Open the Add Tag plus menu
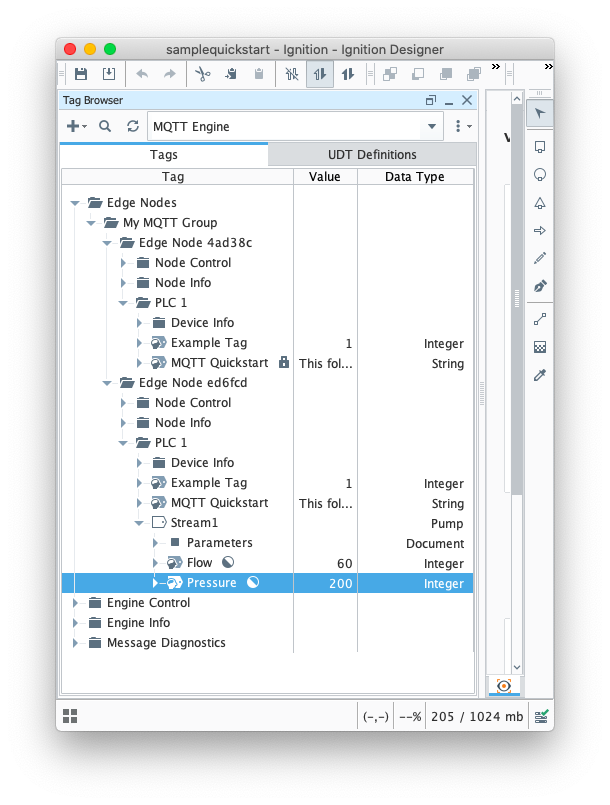This screenshot has height=805, width=610. click(x=77, y=126)
